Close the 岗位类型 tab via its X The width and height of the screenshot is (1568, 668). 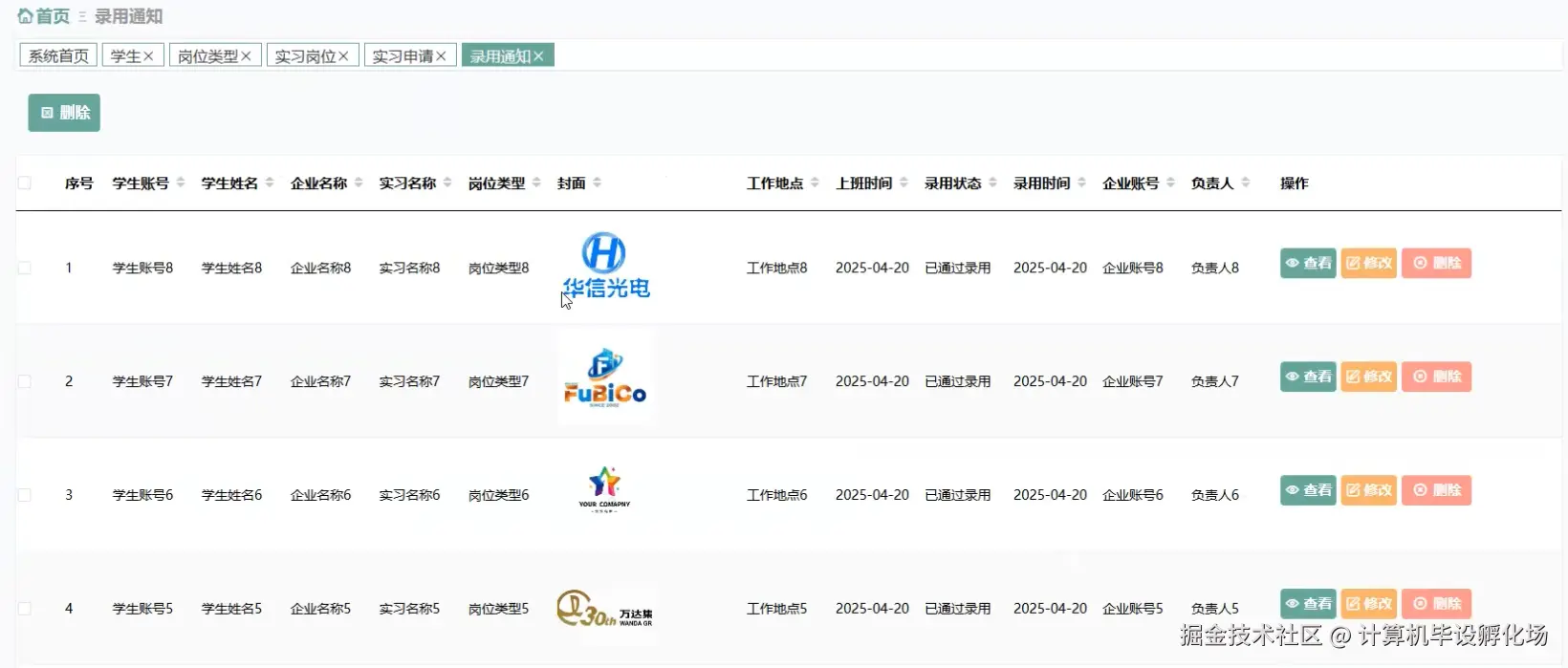[246, 56]
